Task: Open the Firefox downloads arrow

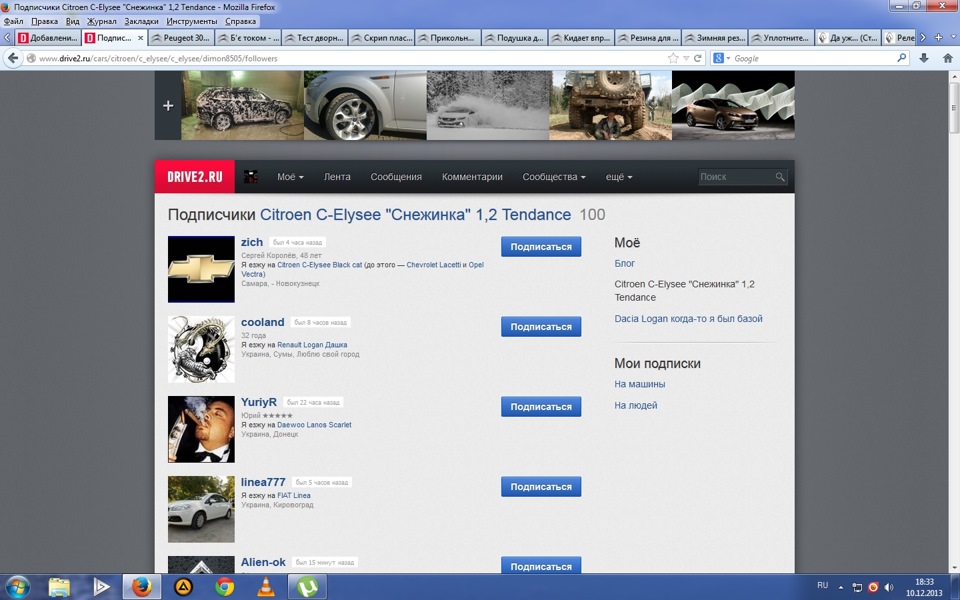Action: tap(924, 58)
